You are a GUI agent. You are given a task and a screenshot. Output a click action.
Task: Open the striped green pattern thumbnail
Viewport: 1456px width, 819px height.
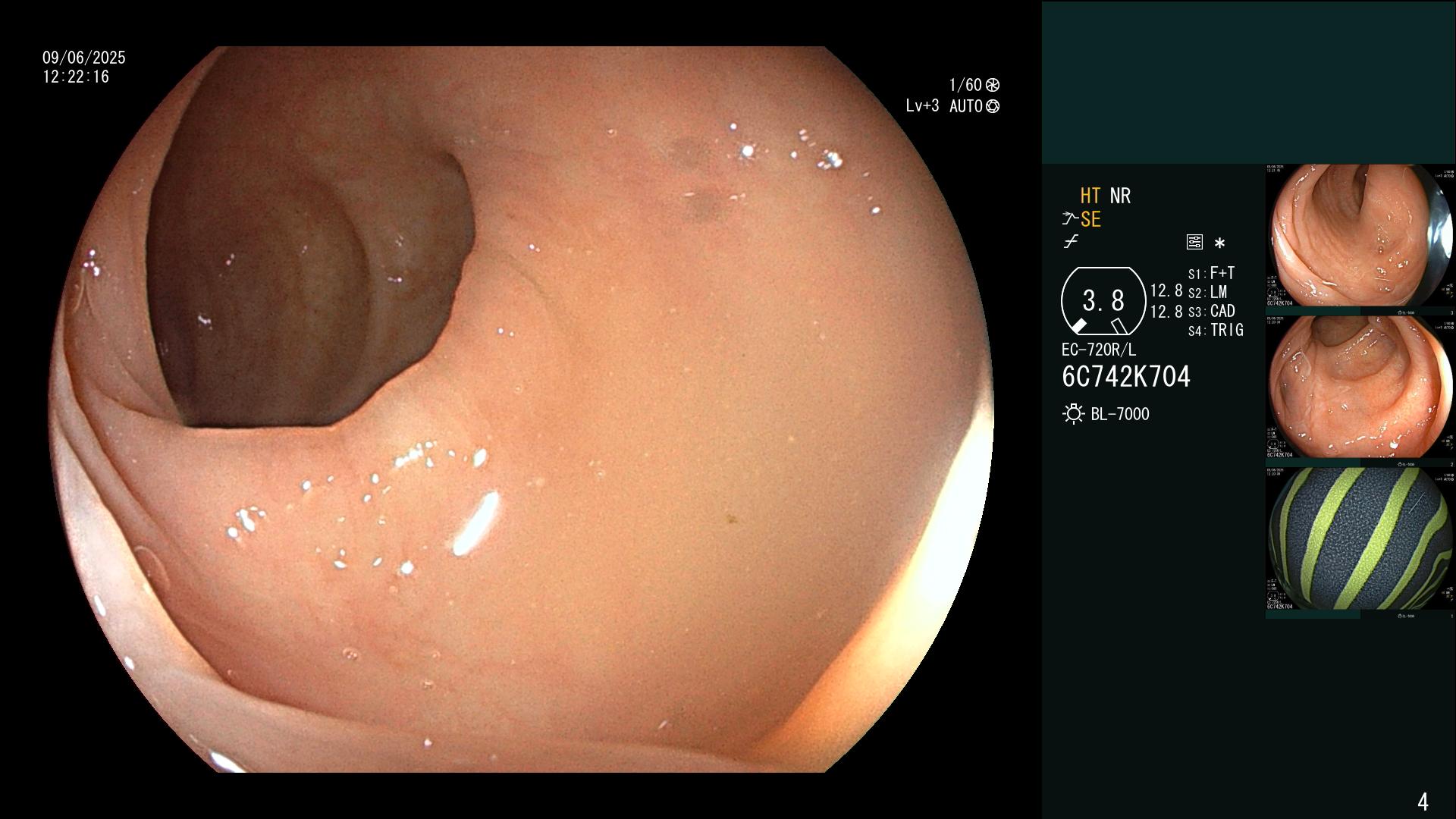[1360, 539]
